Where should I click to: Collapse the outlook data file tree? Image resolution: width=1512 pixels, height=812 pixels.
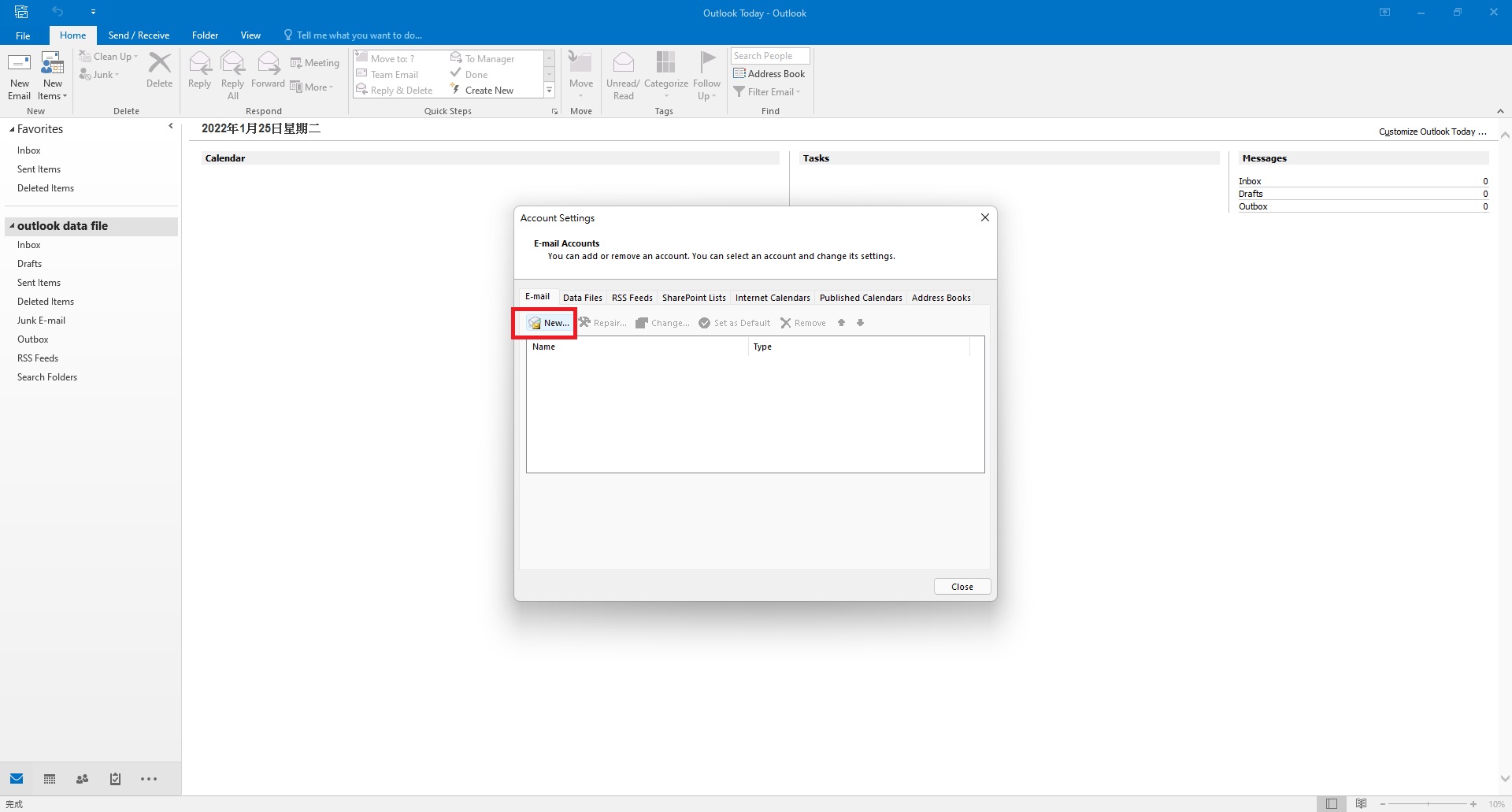click(12, 226)
